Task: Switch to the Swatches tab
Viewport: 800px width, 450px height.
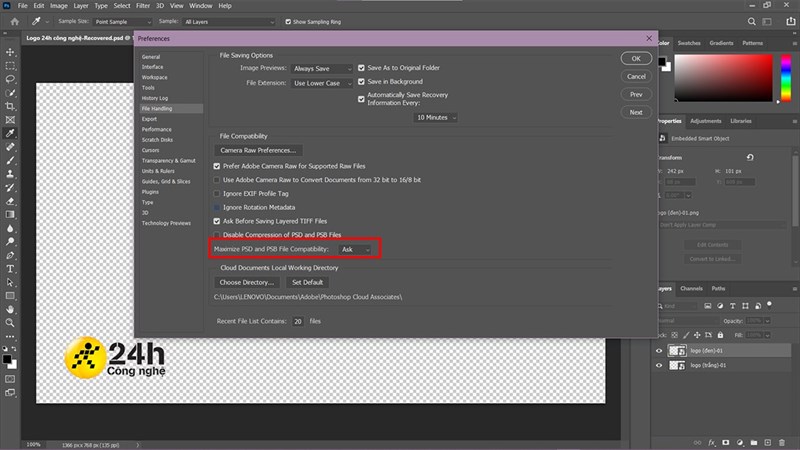Action: point(689,43)
